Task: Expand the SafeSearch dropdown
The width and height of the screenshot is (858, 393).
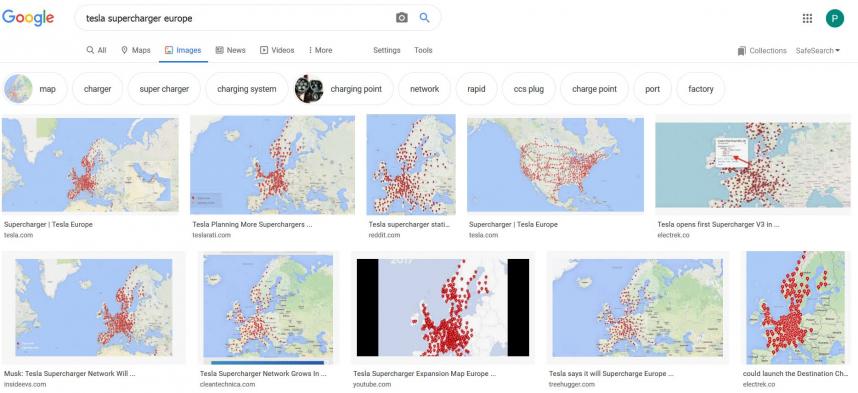Action: [x=818, y=50]
